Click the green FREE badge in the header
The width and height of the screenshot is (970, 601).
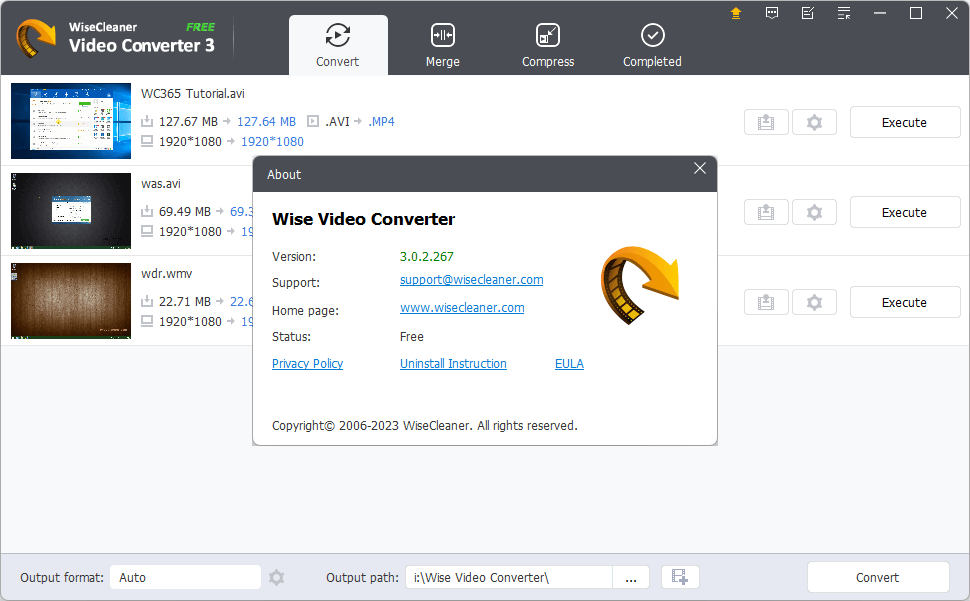click(201, 27)
